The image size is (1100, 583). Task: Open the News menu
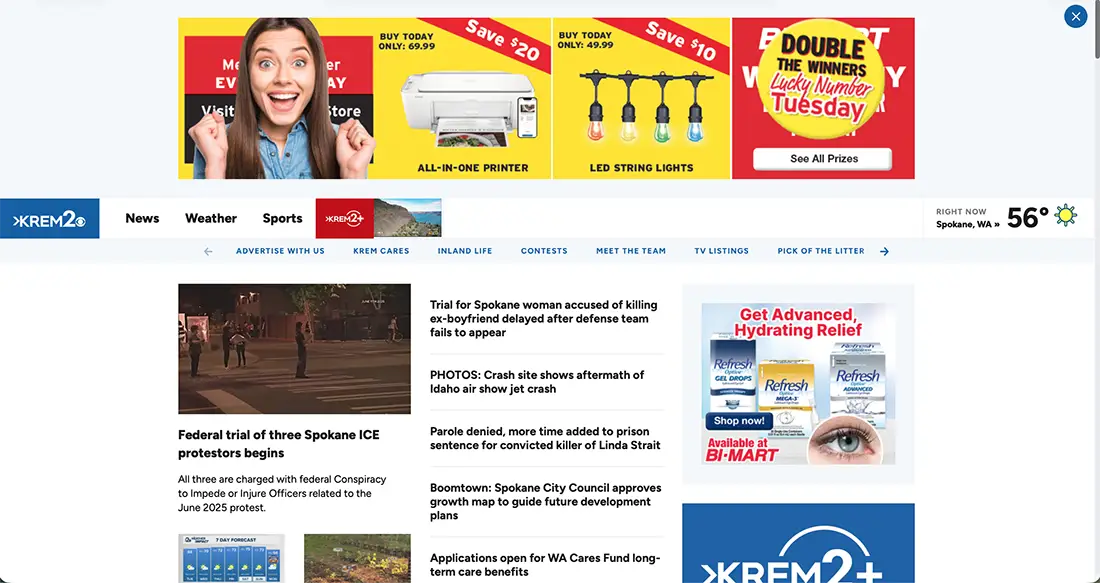click(x=142, y=218)
